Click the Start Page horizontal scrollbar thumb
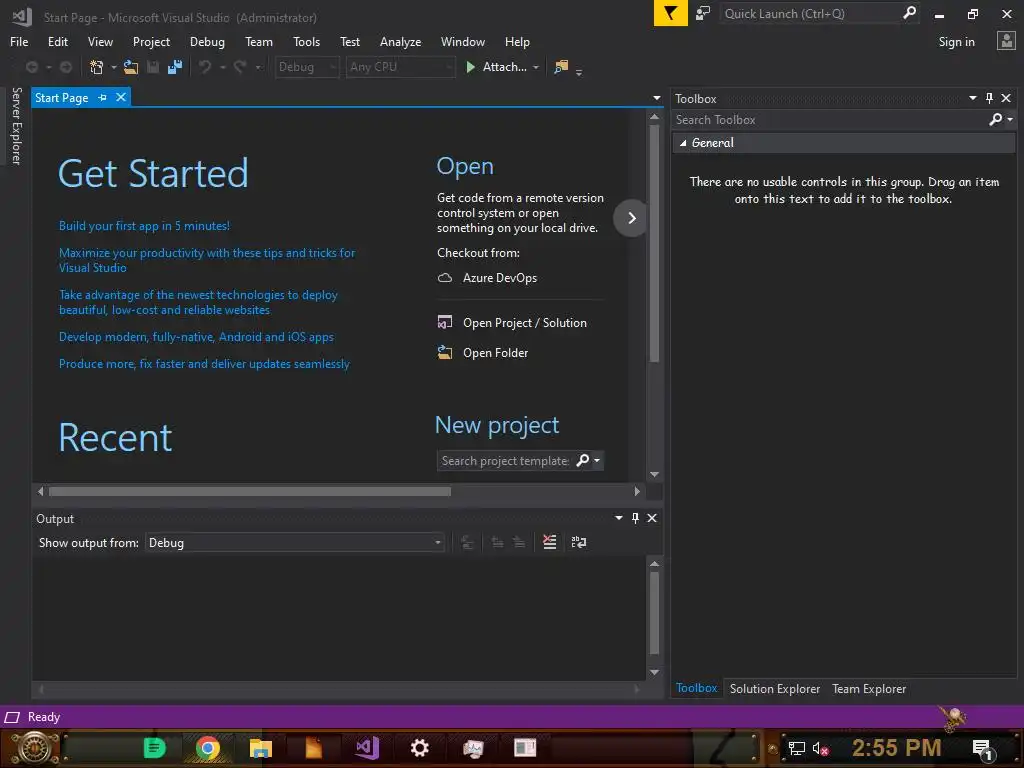The width and height of the screenshot is (1024, 768). pyautogui.click(x=249, y=491)
